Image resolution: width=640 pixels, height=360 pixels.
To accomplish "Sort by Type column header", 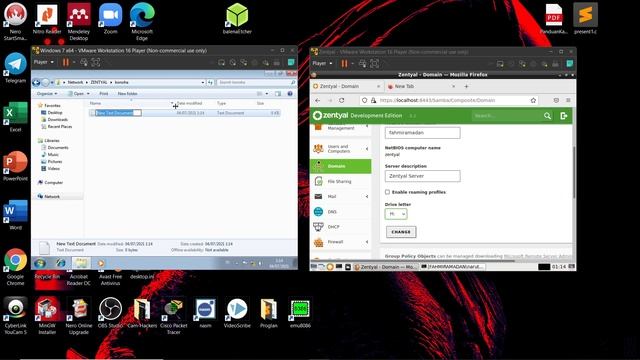I will tap(221, 103).
